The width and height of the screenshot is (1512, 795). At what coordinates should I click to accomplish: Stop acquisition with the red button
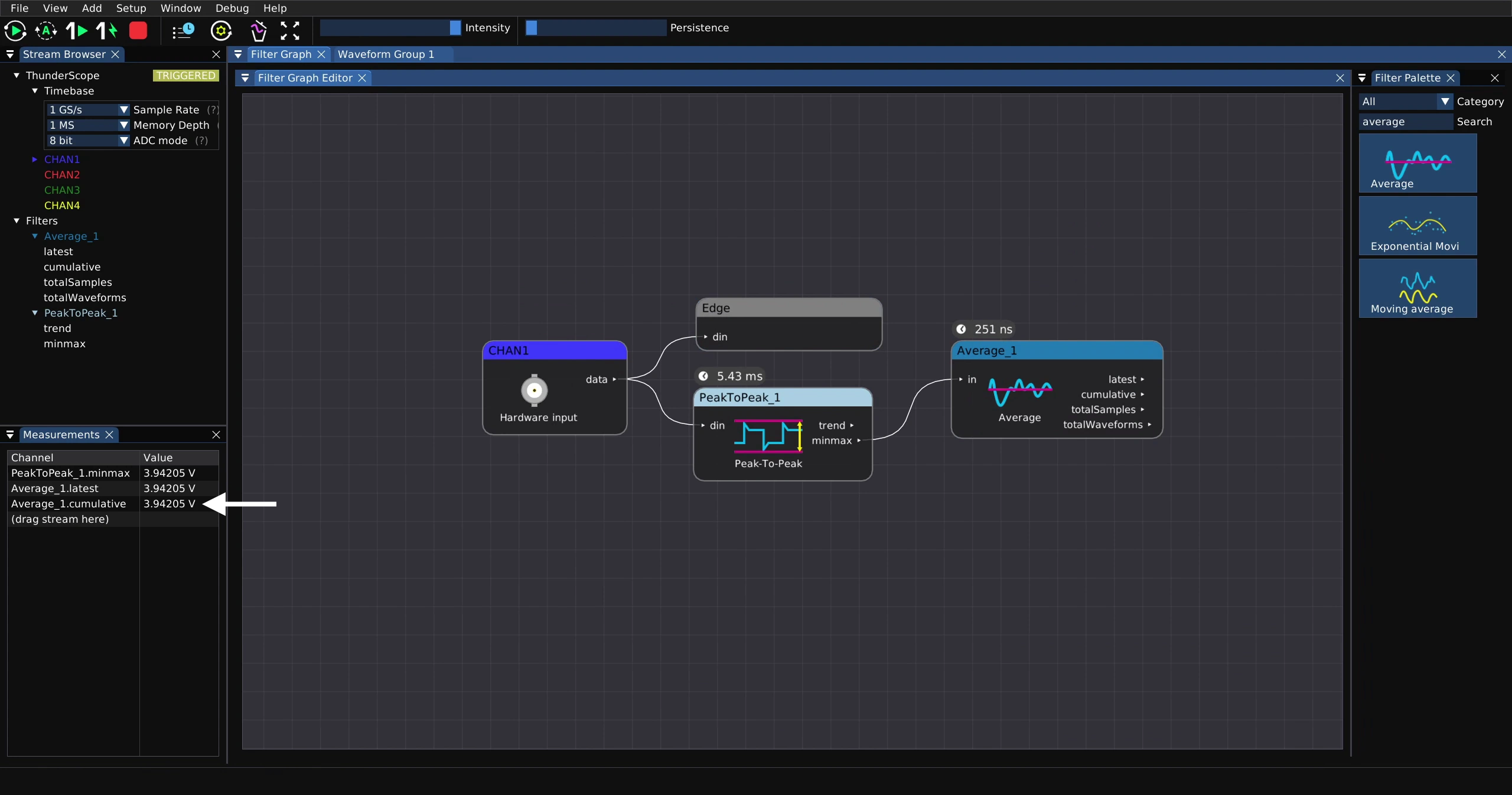(138, 31)
